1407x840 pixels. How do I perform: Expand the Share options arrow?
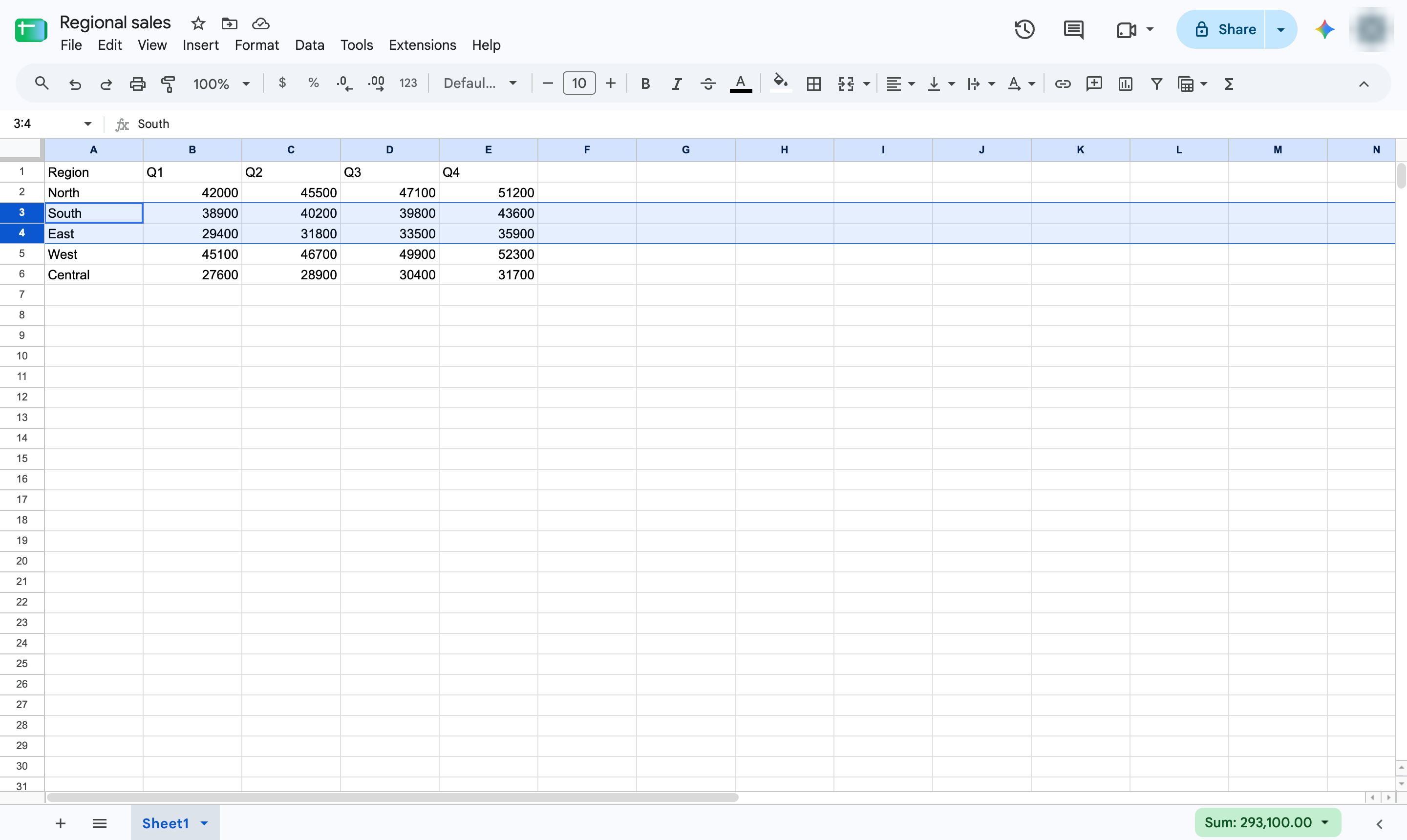[1281, 29]
